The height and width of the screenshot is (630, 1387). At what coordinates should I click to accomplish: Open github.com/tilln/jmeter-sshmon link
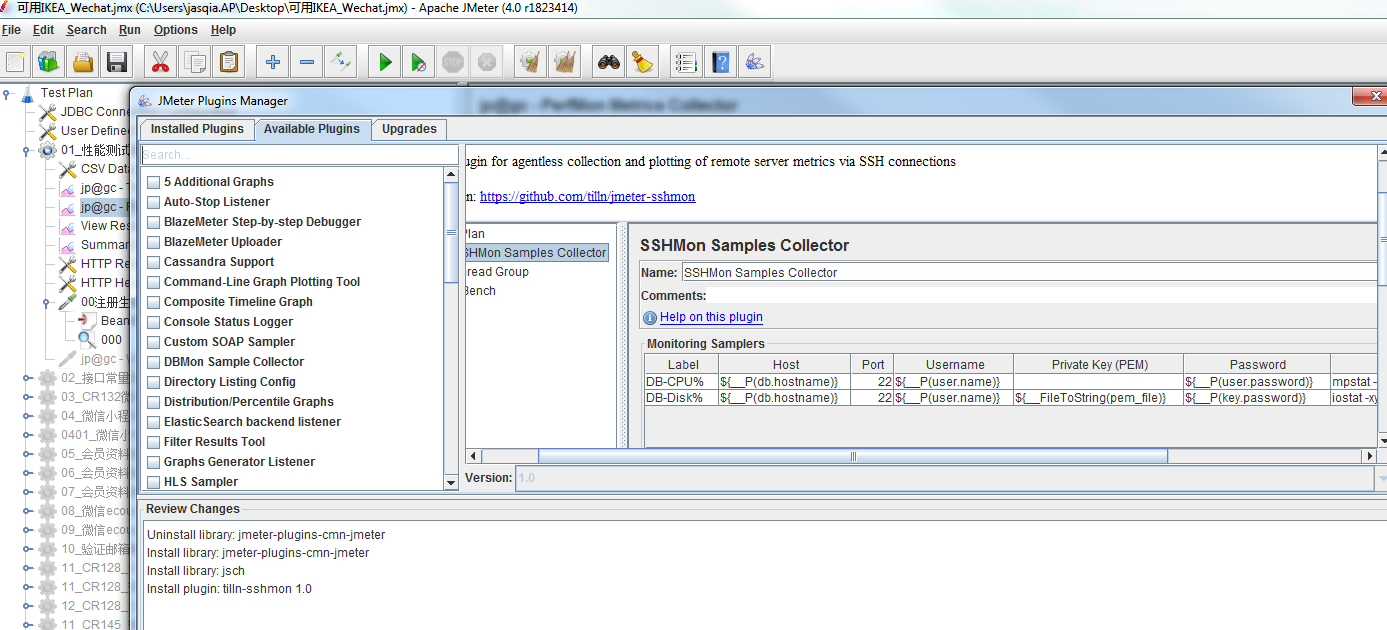[x=587, y=197]
